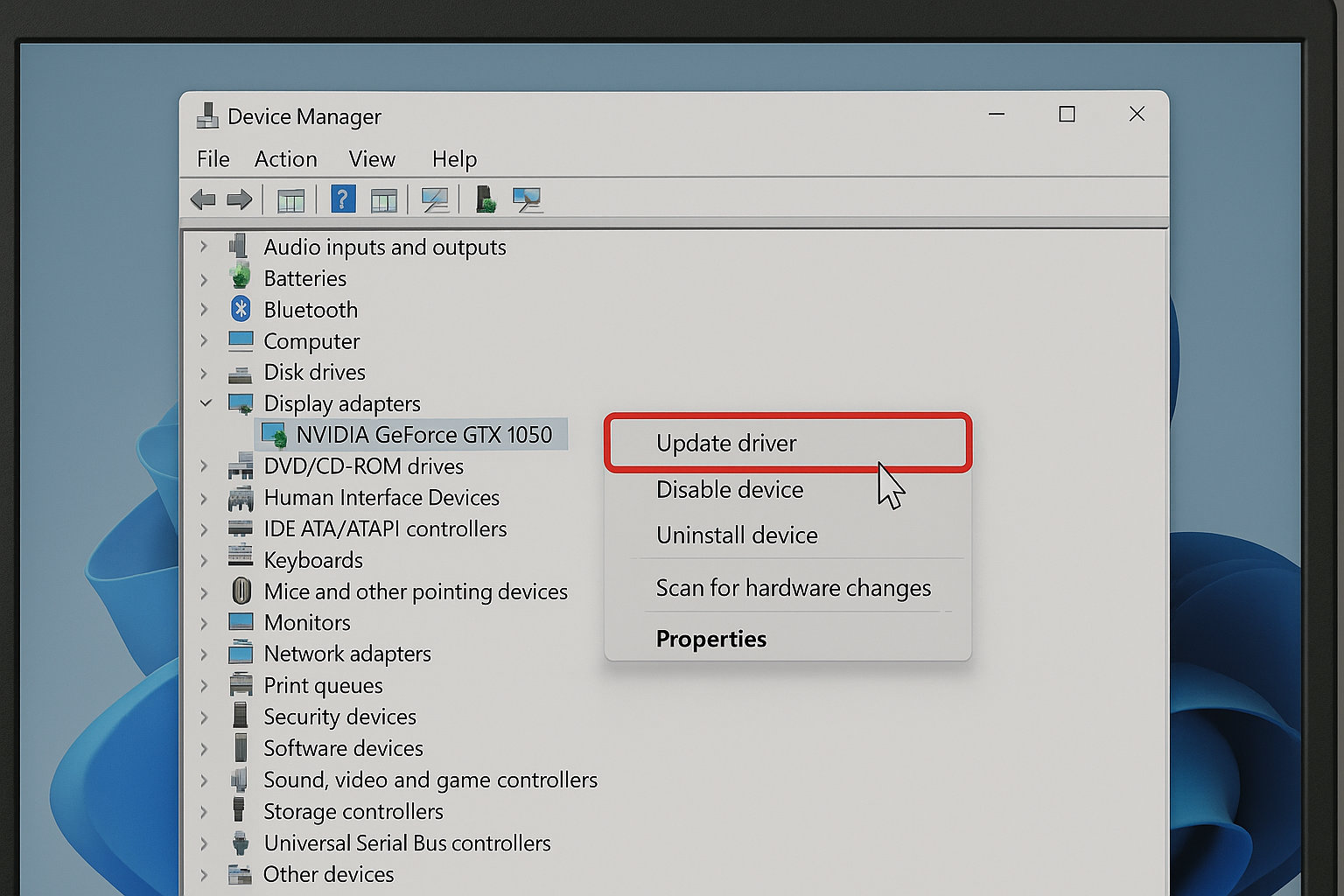Click the Print queues printer icon
The image size is (1344, 896).
(x=241, y=684)
